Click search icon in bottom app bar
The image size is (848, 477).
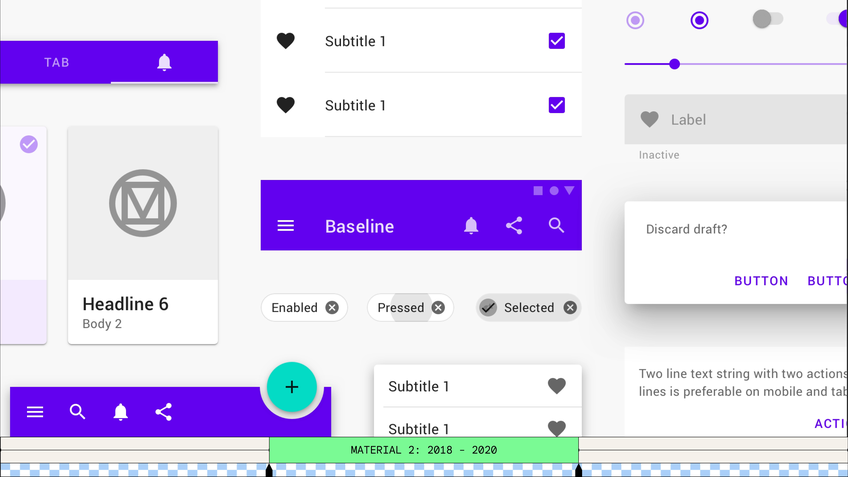[x=77, y=412]
